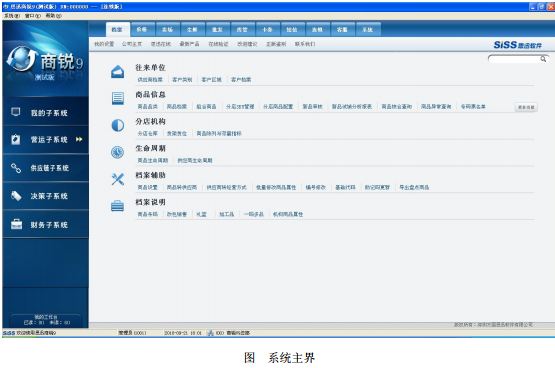Click the 生命周期 section heading
Image resolution: width=555 pixels, height=368 pixels.
coord(150,148)
